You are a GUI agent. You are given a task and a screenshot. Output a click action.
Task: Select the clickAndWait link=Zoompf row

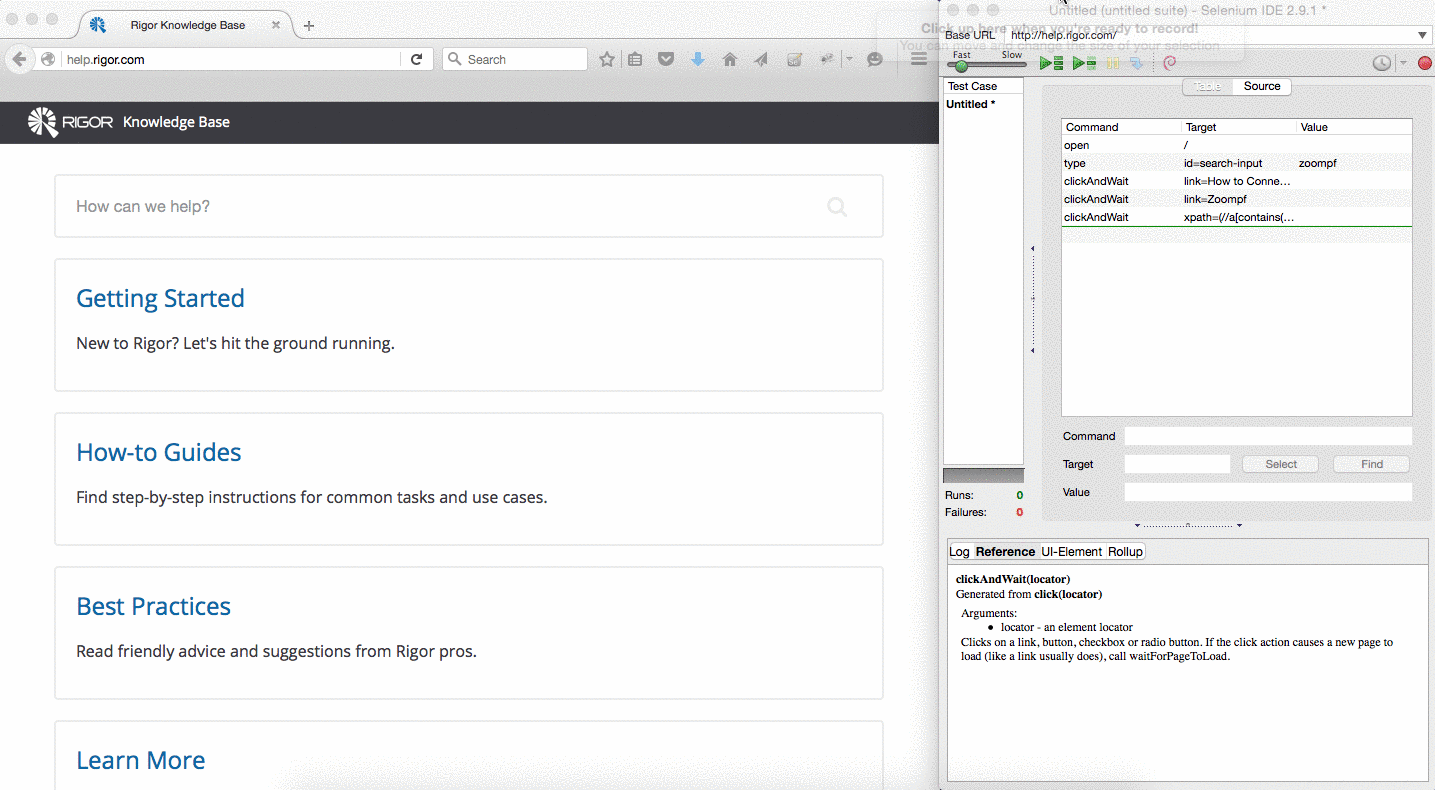[x=1237, y=199]
